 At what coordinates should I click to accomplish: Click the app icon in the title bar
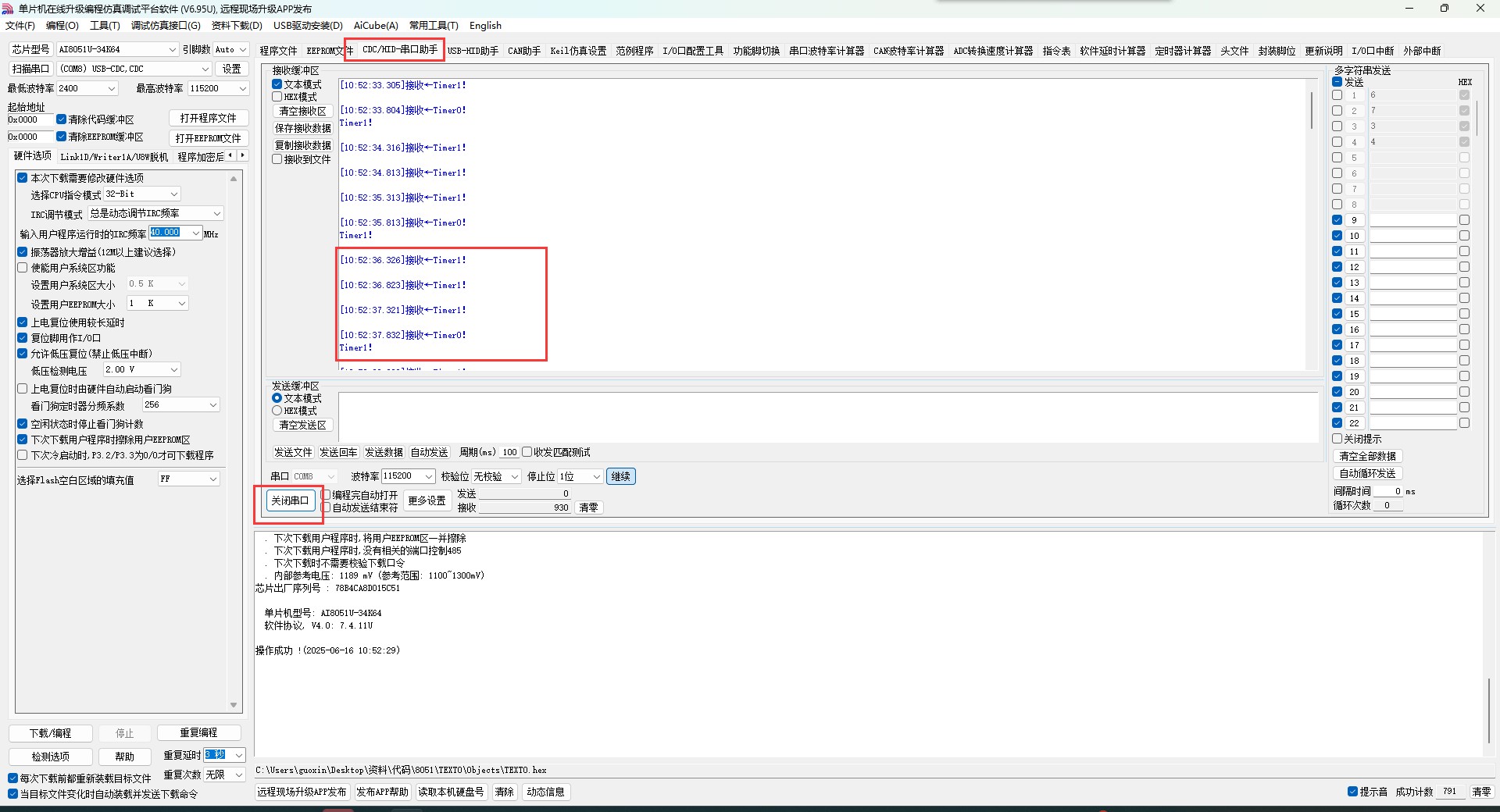(x=8, y=9)
